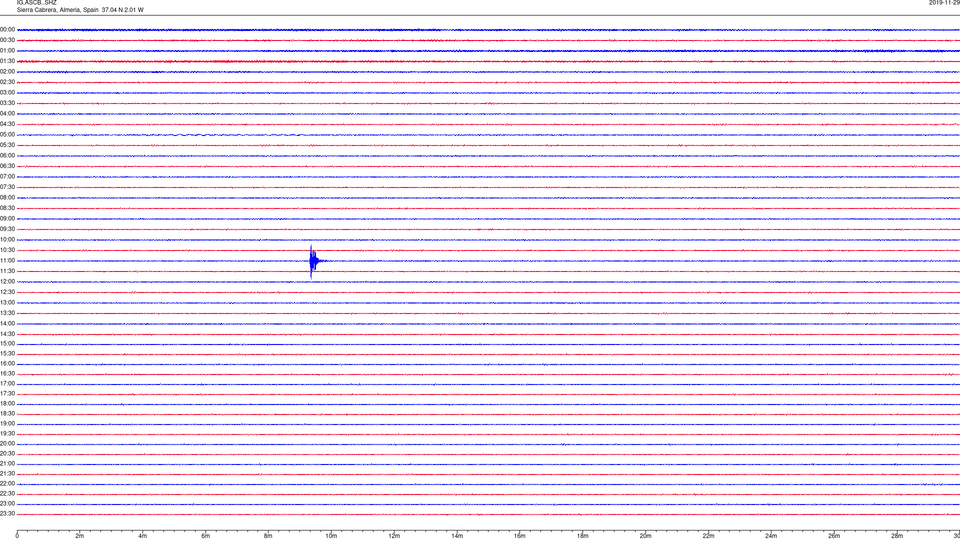Select the 05:30 row time label
960x540 pixels.
click(8, 145)
